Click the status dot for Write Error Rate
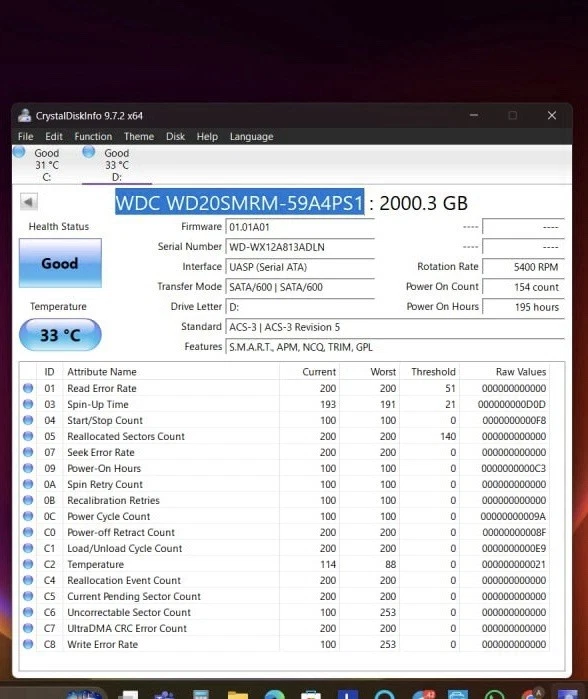 (28, 644)
